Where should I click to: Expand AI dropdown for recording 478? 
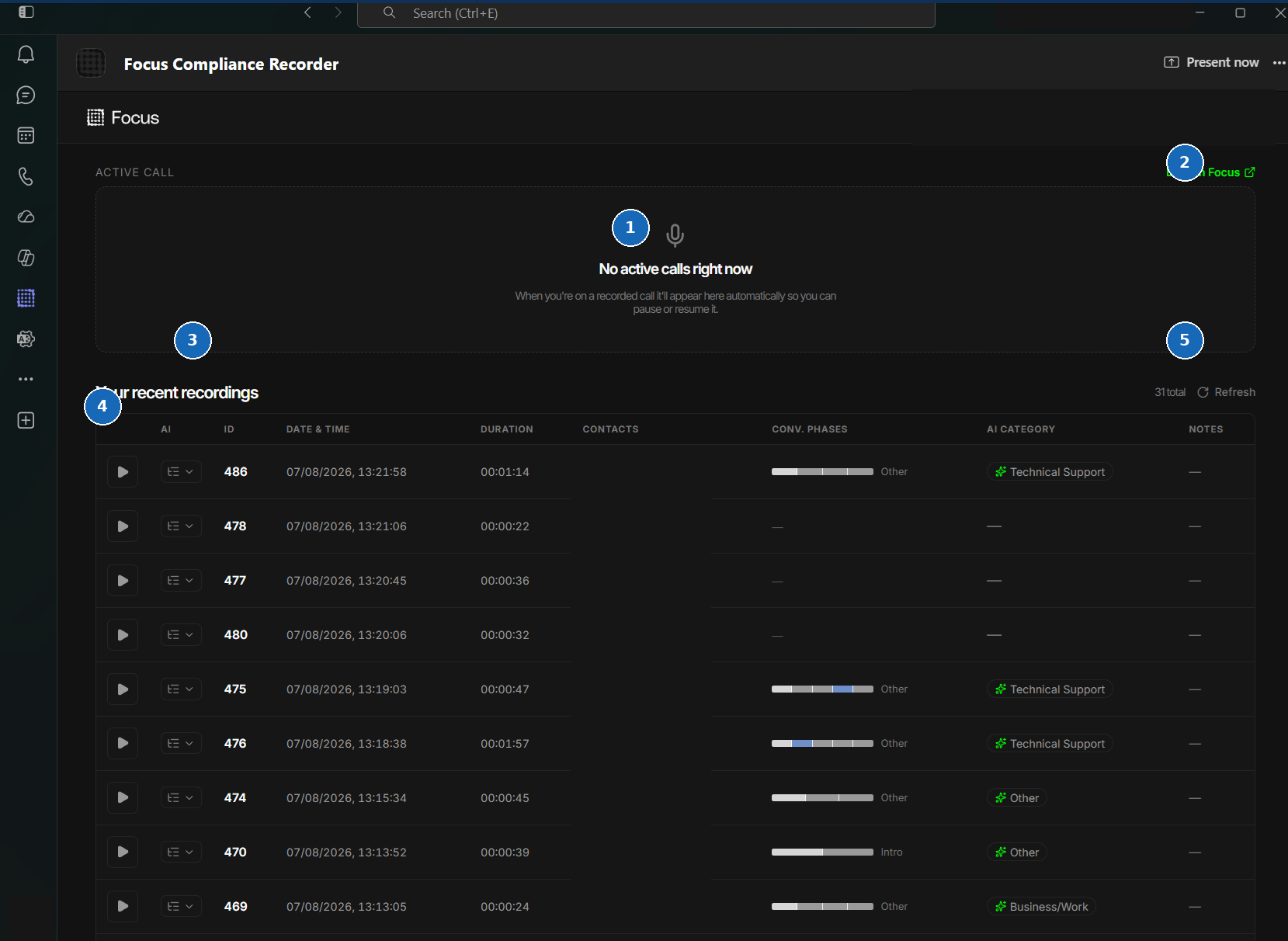coord(181,526)
